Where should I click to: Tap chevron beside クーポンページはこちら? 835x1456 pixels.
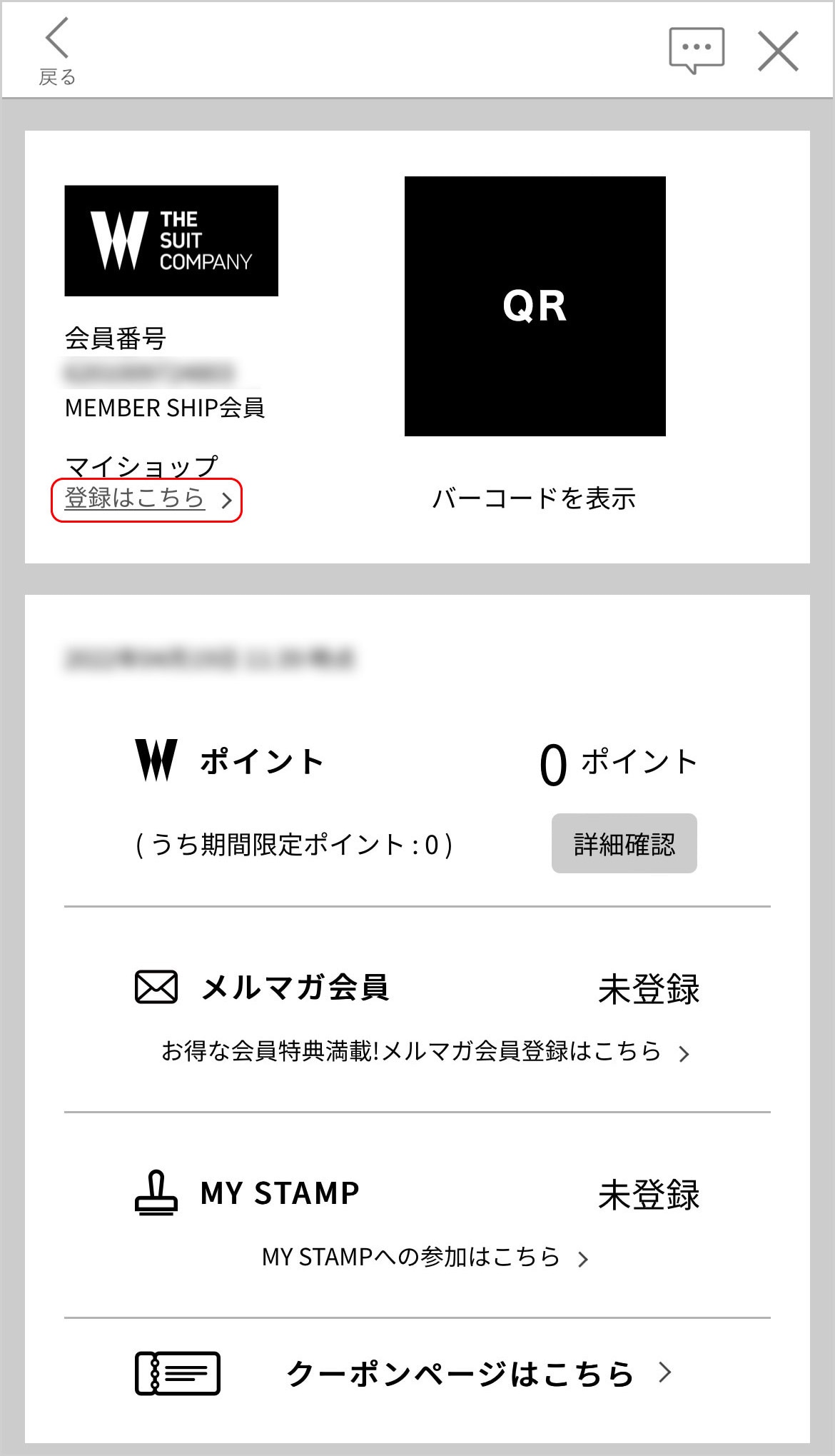(665, 1372)
